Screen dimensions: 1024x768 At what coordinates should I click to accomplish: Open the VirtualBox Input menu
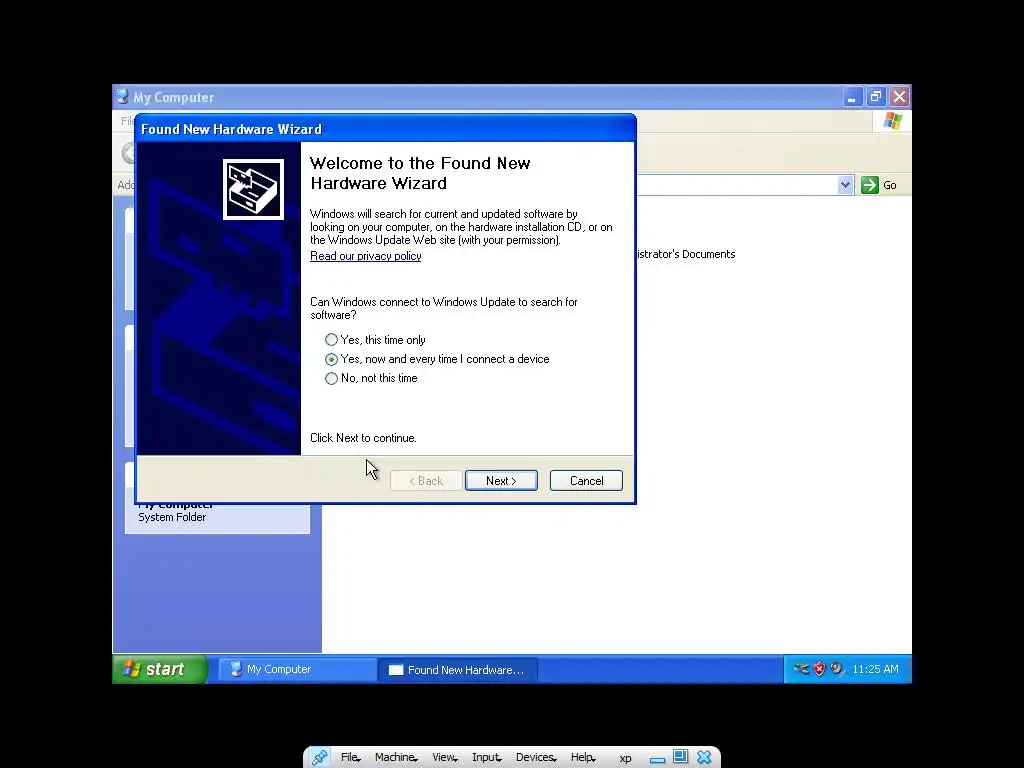(487, 758)
